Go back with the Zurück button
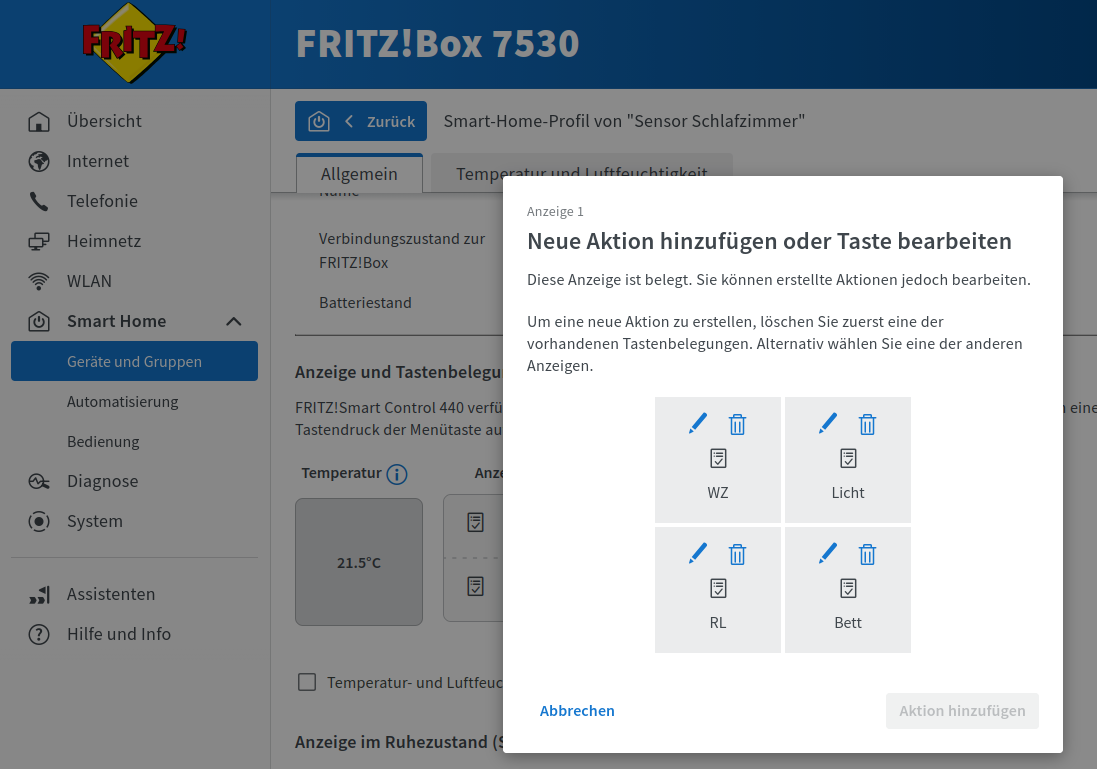Viewport: 1097px width, 769px height. coord(361,121)
